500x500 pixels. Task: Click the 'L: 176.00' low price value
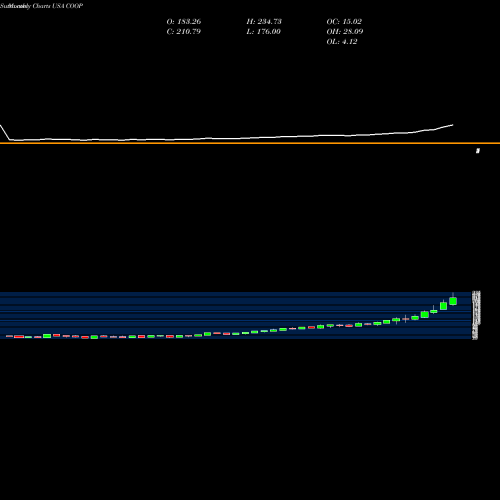coord(264,32)
